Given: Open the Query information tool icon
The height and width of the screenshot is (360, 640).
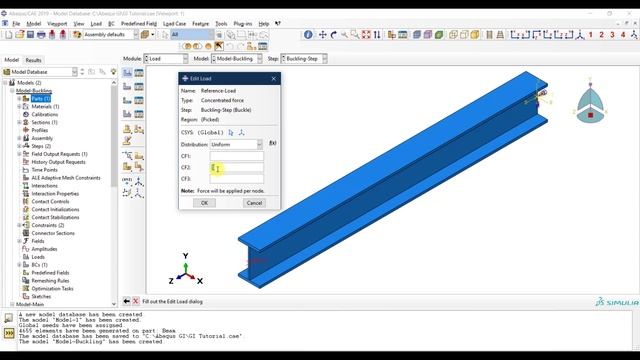Looking at the screenshot, I should point(308,35).
